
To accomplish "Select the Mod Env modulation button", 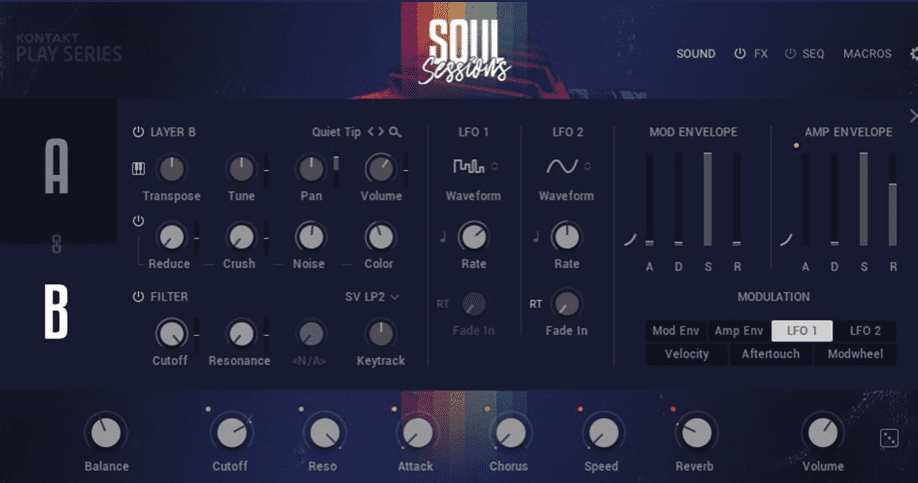I will (677, 331).
